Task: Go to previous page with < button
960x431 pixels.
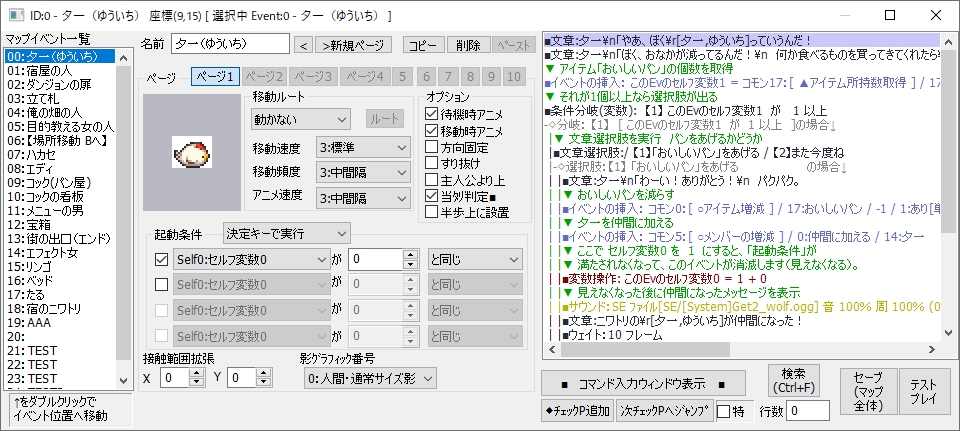Action: click(303, 45)
